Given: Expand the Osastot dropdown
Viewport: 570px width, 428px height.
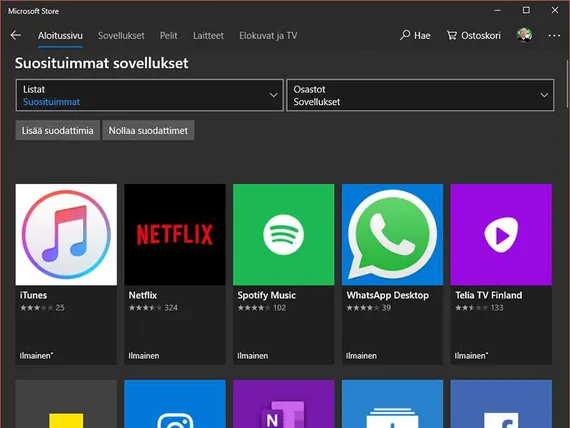Looking at the screenshot, I should (420, 95).
